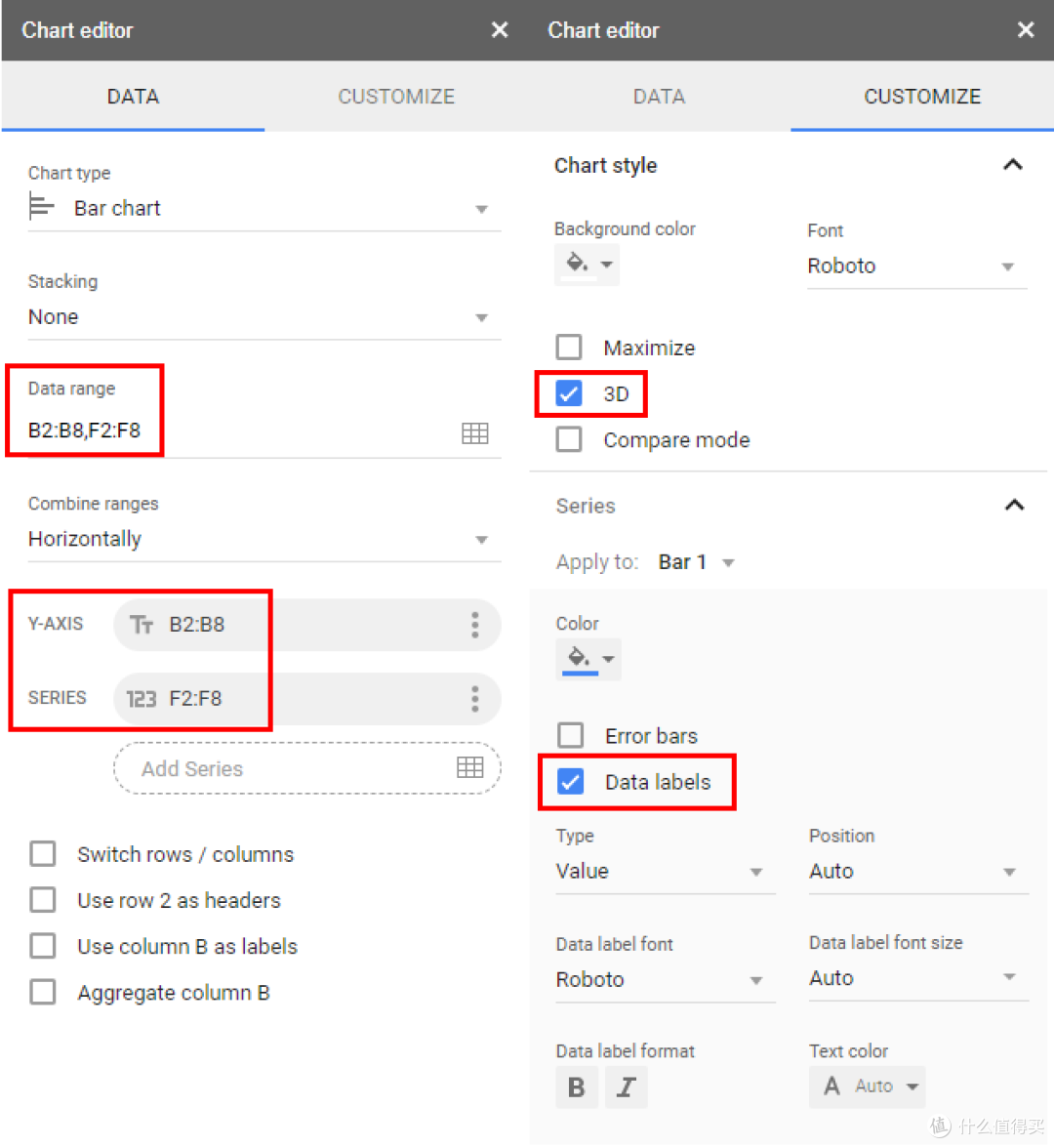Open the series Color fill picker
The width and height of the screenshot is (1054, 1148).
(588, 659)
